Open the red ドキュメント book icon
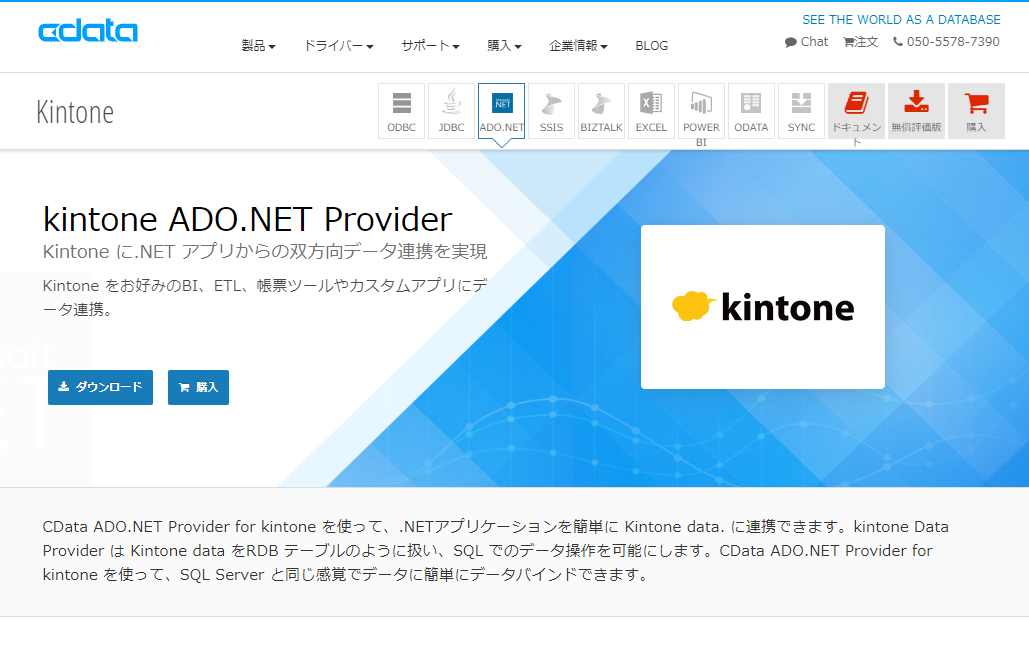 tap(856, 111)
